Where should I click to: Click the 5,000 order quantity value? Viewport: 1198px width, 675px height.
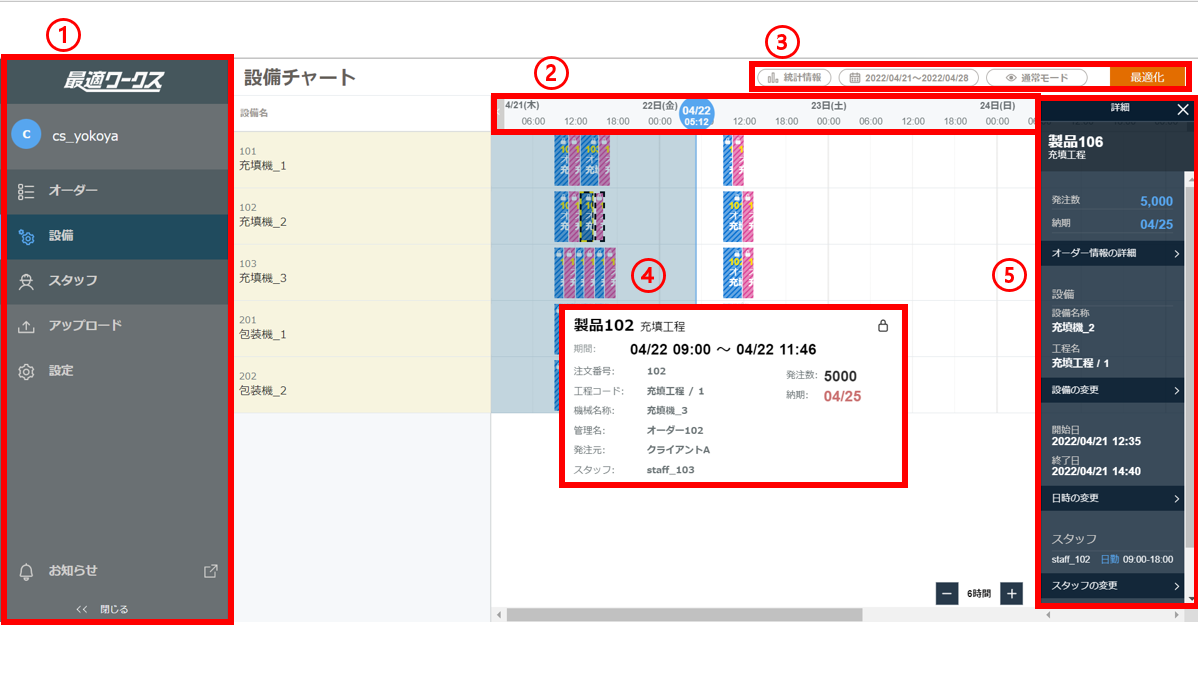click(1156, 201)
